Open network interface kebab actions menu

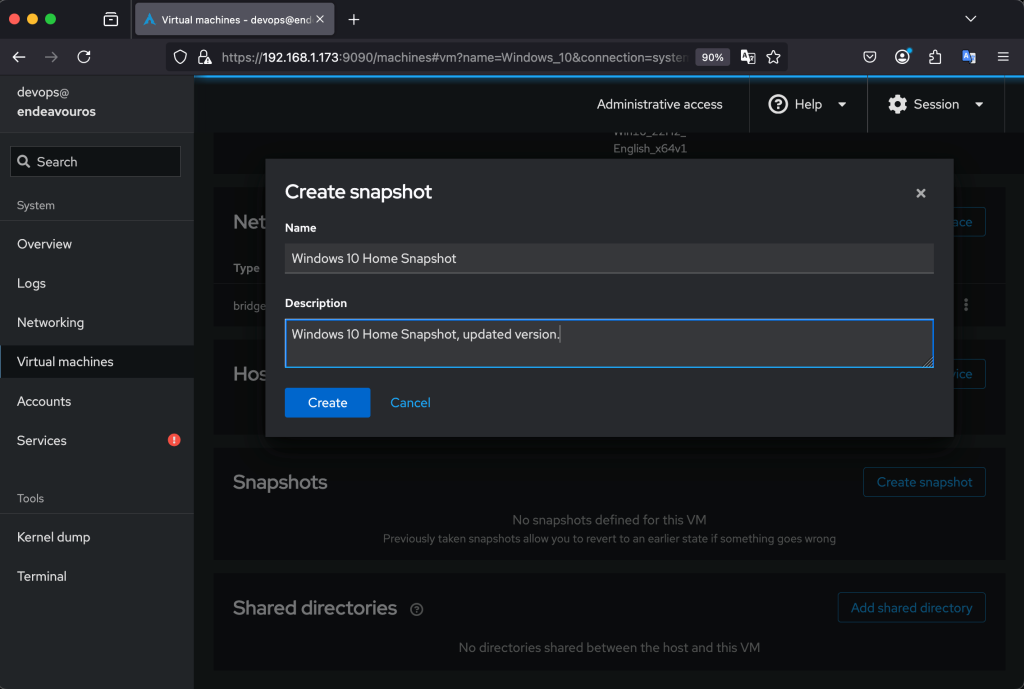pyautogui.click(x=966, y=304)
